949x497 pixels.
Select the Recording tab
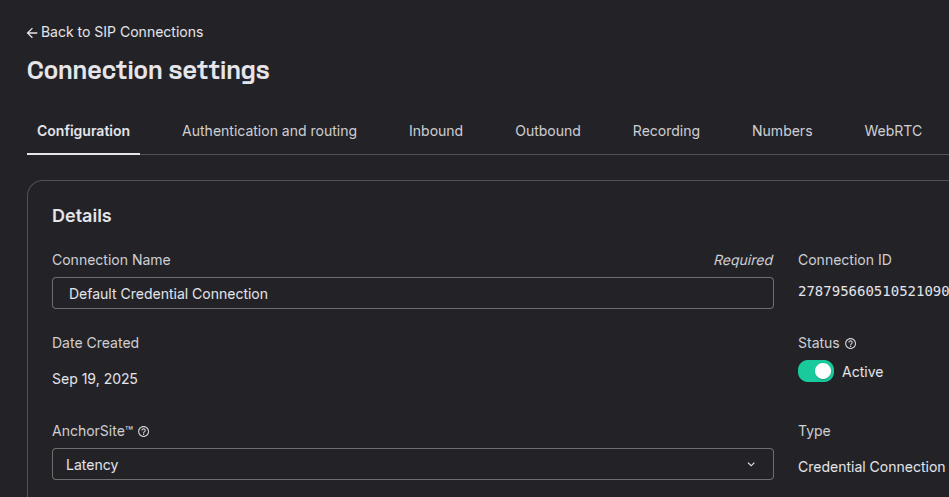point(666,131)
